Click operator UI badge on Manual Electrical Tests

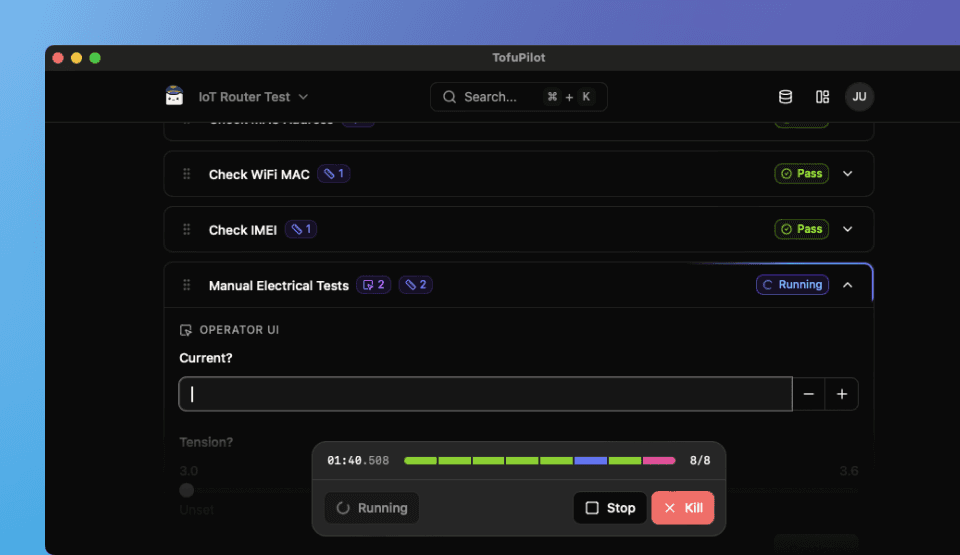click(373, 285)
